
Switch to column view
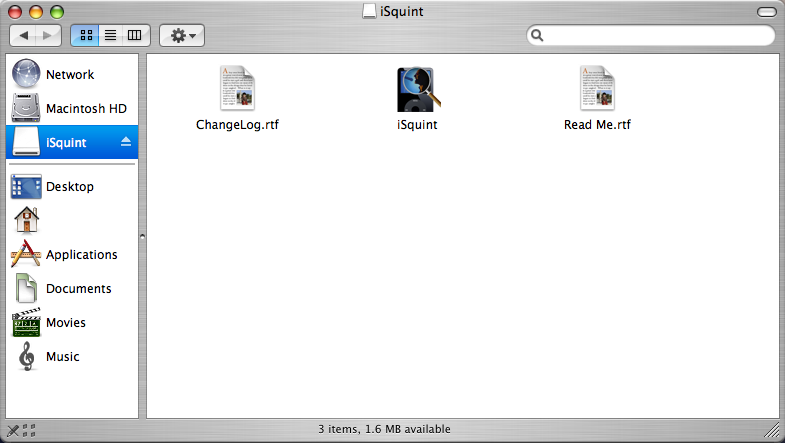135,35
